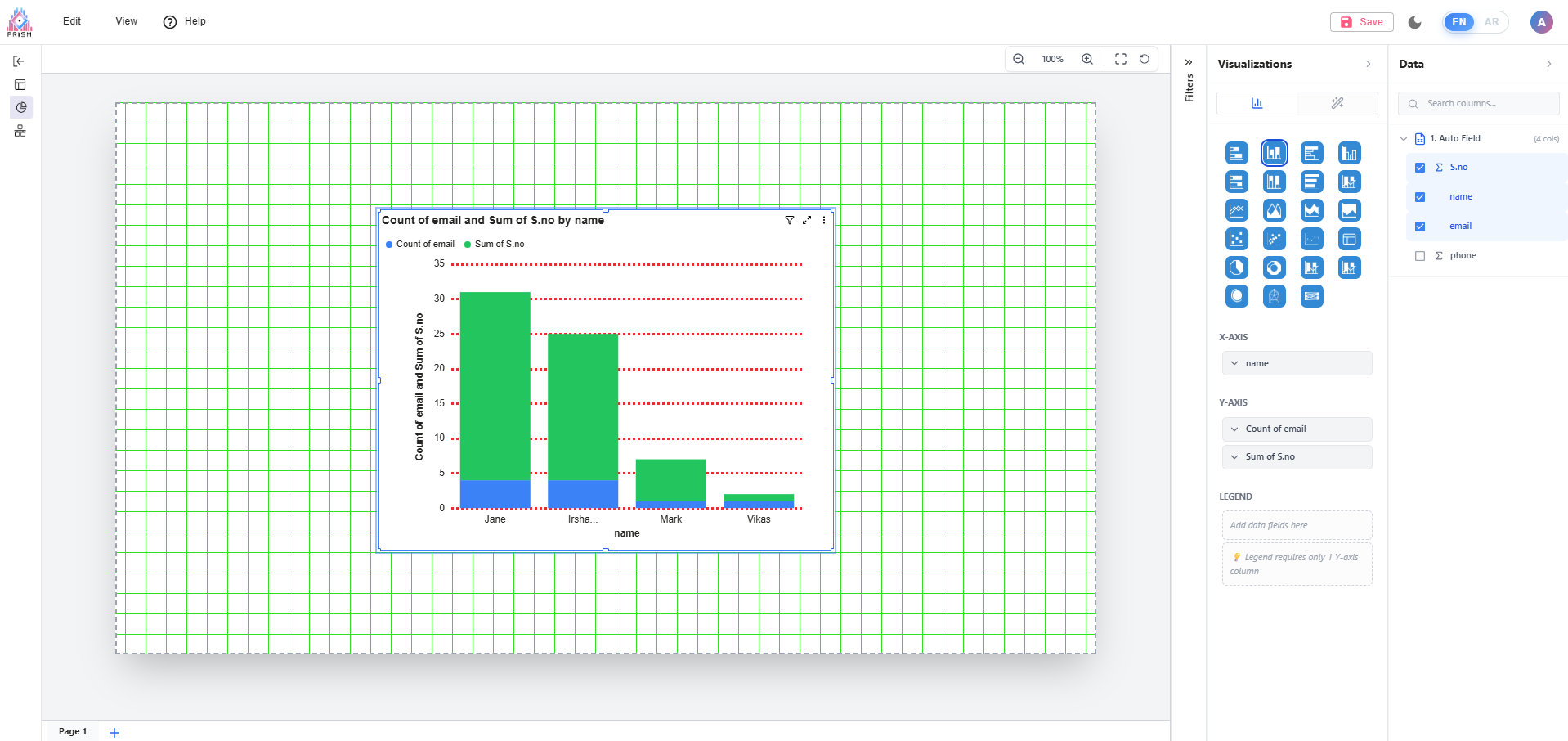Open the data model sidebar icon
The width and height of the screenshot is (1568, 741).
[x=20, y=131]
